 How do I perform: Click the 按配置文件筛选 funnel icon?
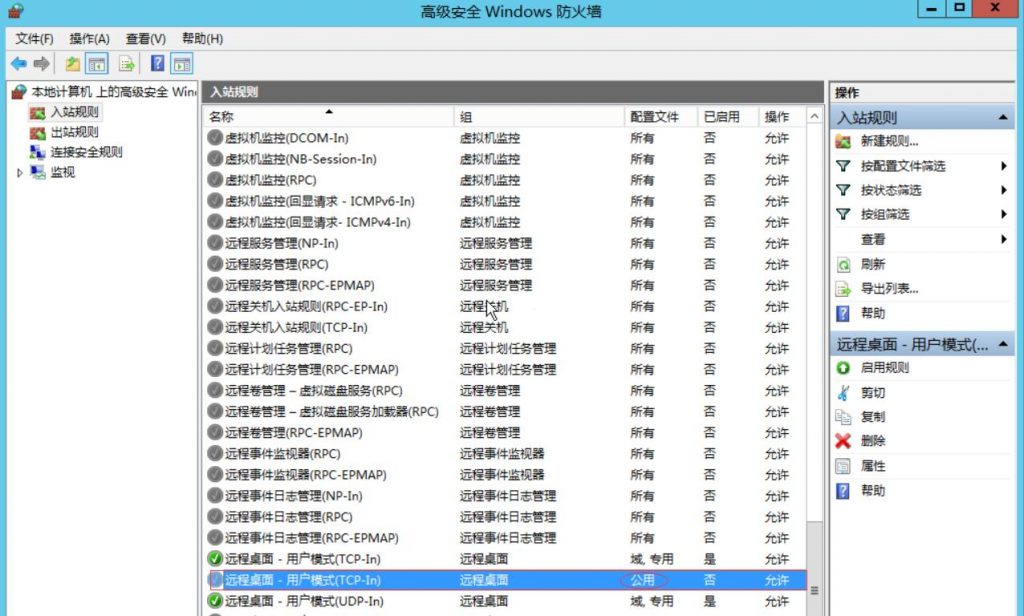coord(843,166)
